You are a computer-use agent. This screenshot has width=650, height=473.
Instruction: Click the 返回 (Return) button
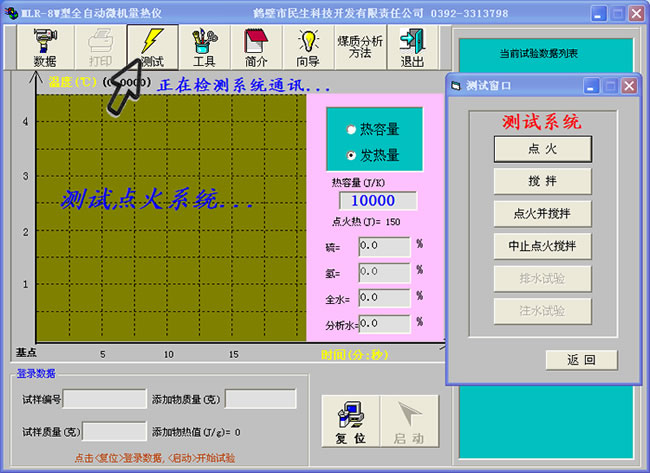click(581, 360)
